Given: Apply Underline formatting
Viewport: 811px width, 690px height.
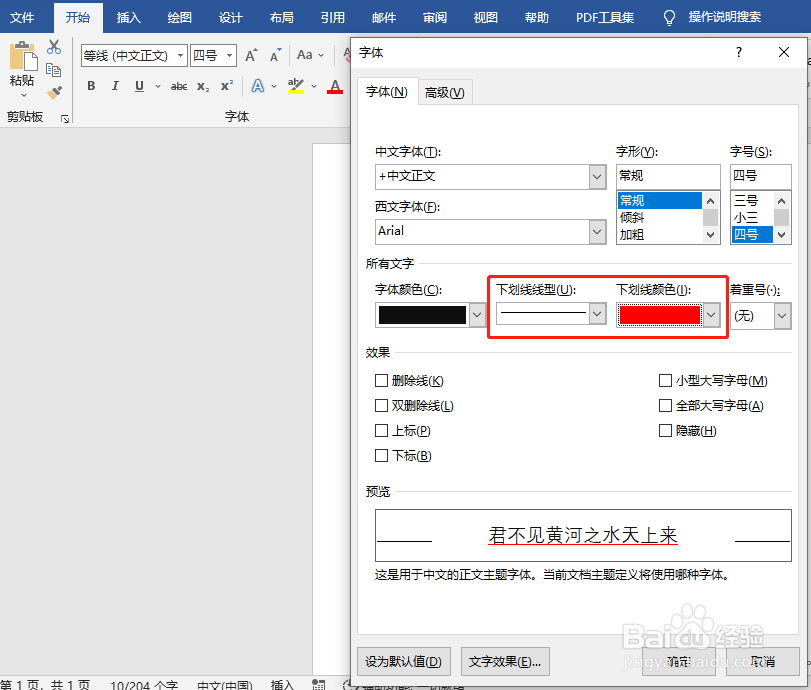Looking at the screenshot, I should 139,86.
